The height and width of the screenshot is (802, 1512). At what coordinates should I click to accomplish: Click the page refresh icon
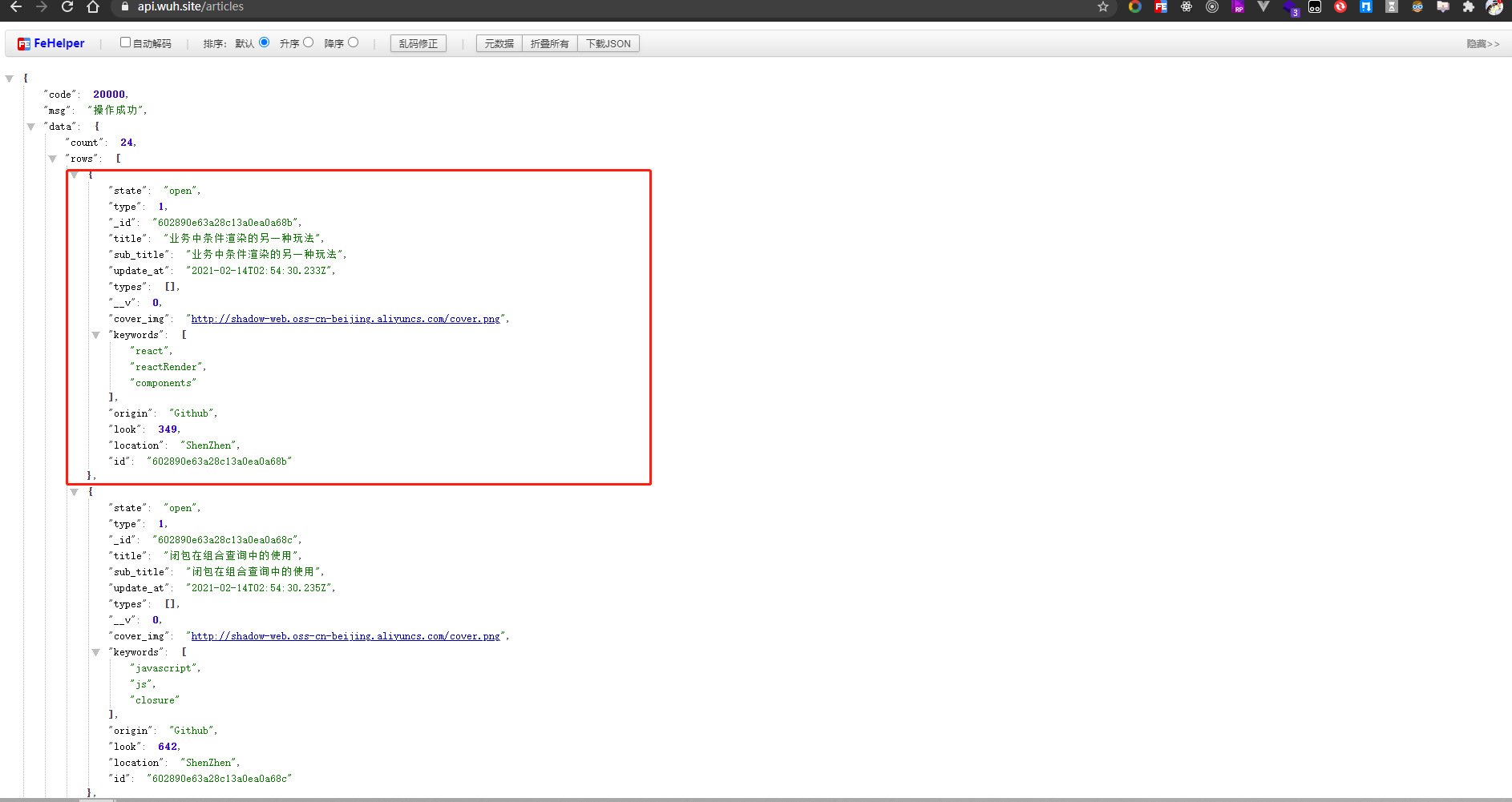pos(67,6)
